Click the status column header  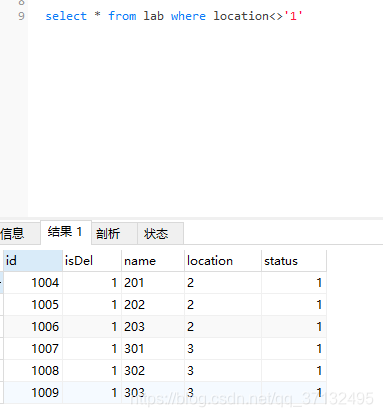[x=294, y=261]
